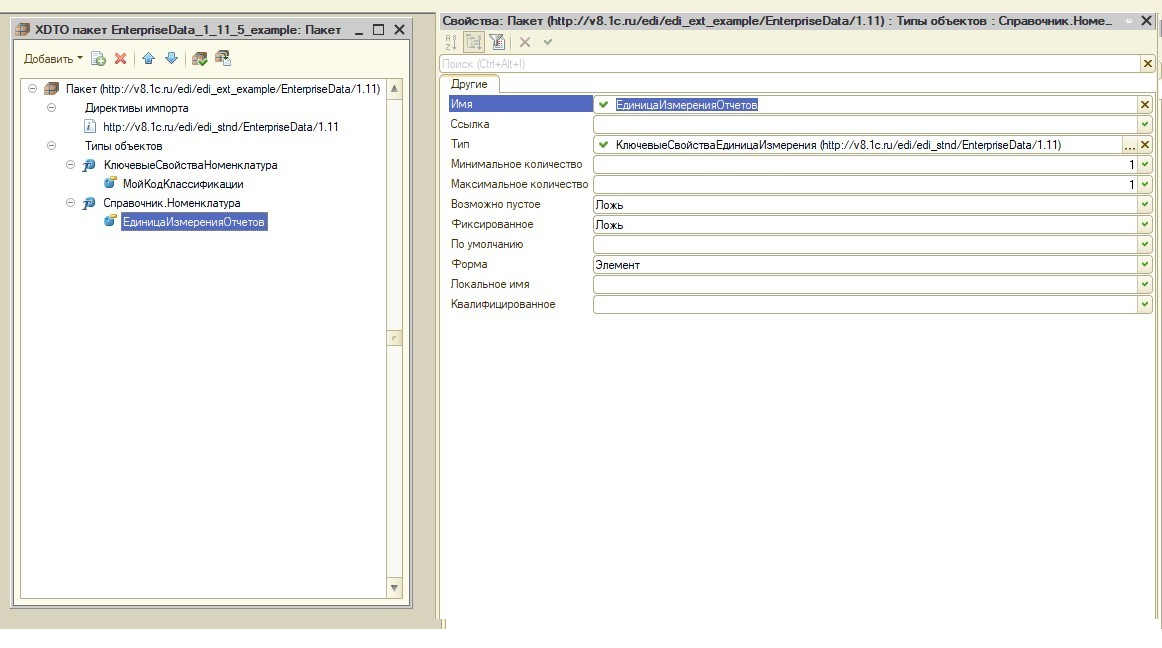Screen dimensions: 1162x648
Task: Toggle the important-properties filter icon
Action: [497, 42]
